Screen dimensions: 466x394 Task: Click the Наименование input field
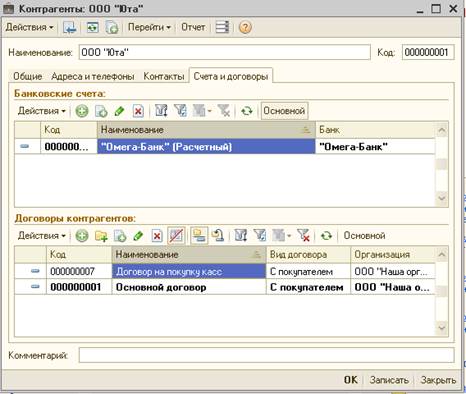(x=225, y=52)
